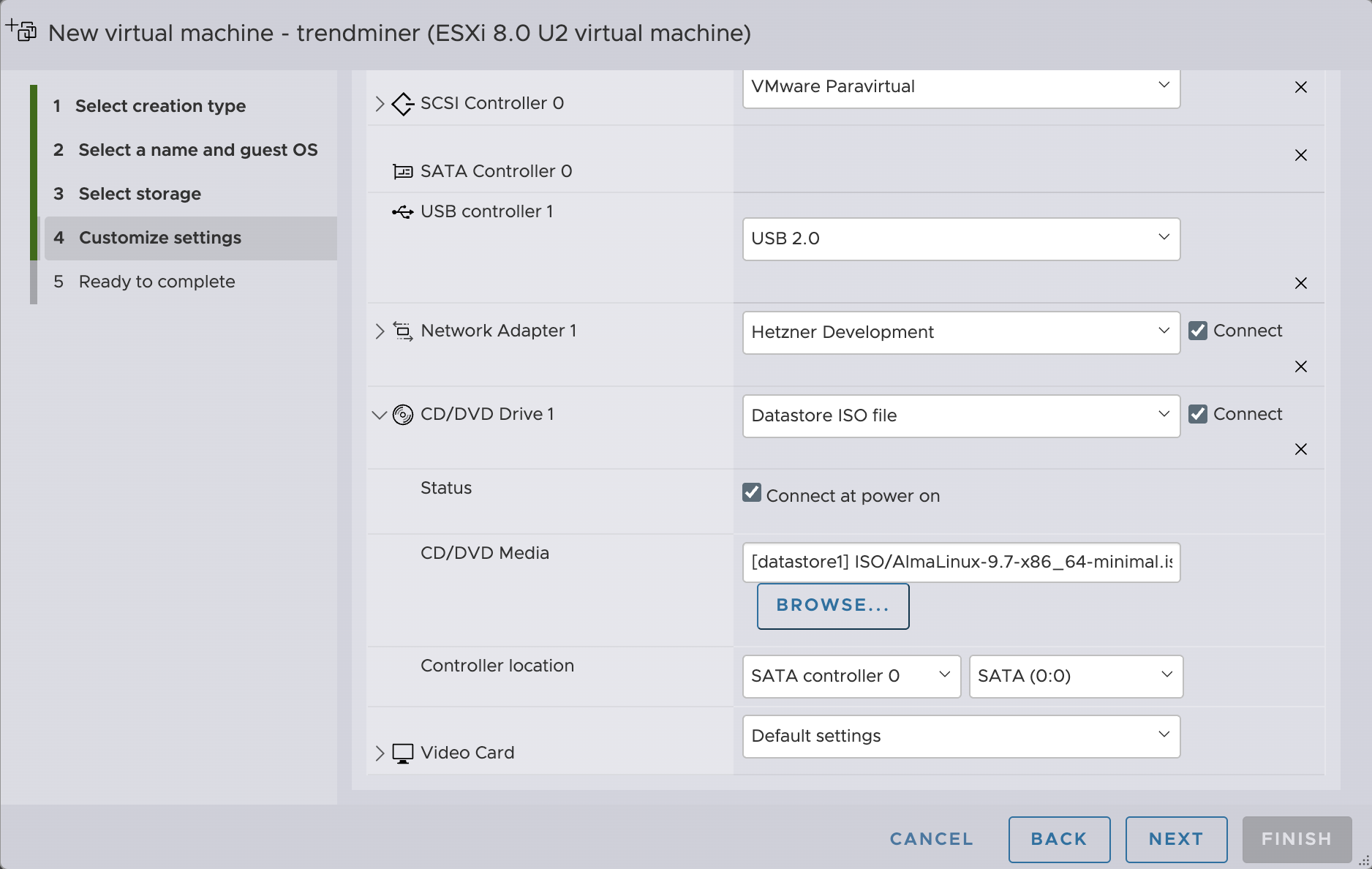
Task: Remove USB controller 1 with its X
Action: (1301, 283)
